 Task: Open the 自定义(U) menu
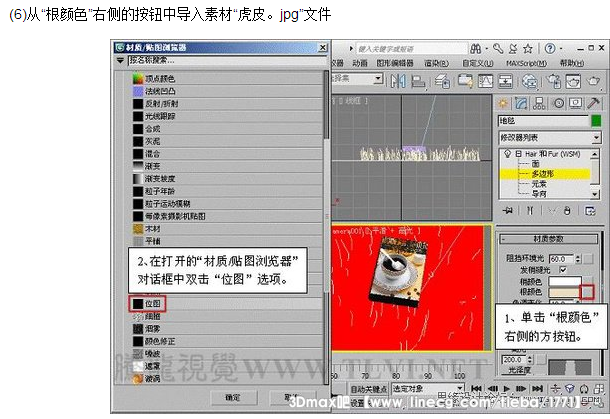(x=477, y=63)
